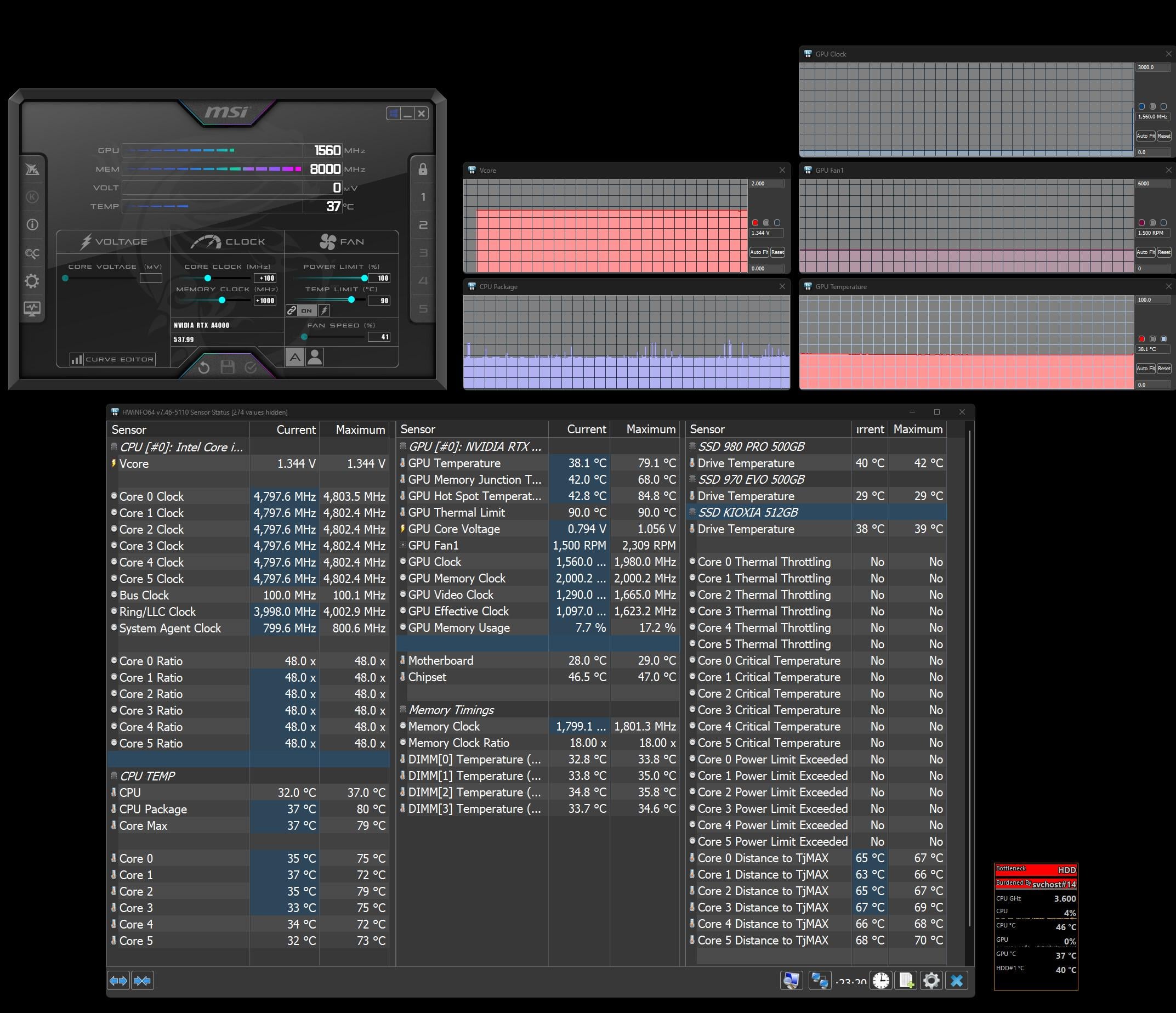The image size is (1176, 1013).
Task: Click HWiNFO expand columns arrows icon
Action: (118, 981)
